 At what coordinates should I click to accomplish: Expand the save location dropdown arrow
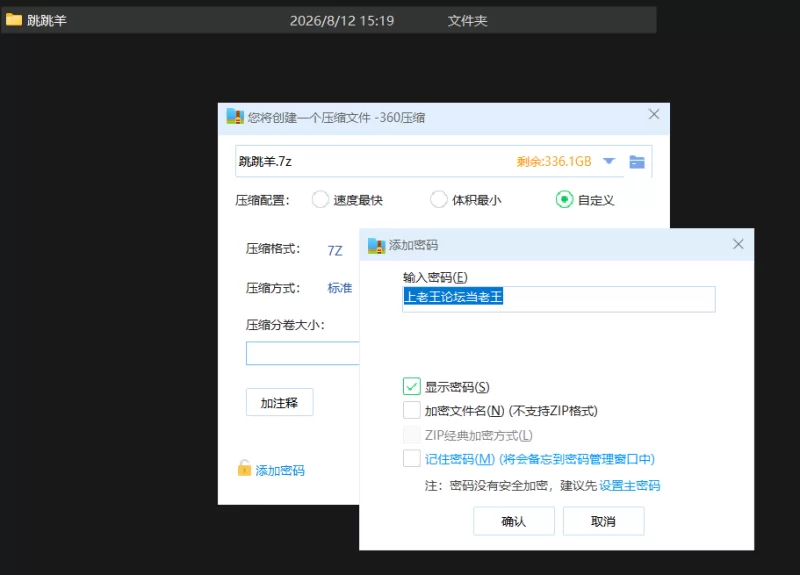608,161
